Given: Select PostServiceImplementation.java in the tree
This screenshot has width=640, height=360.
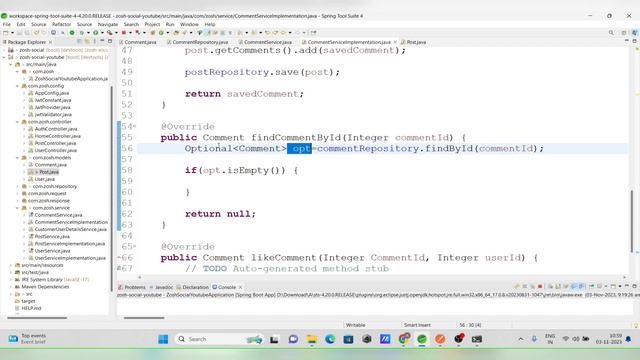Looking at the screenshot, I should (x=69, y=244).
